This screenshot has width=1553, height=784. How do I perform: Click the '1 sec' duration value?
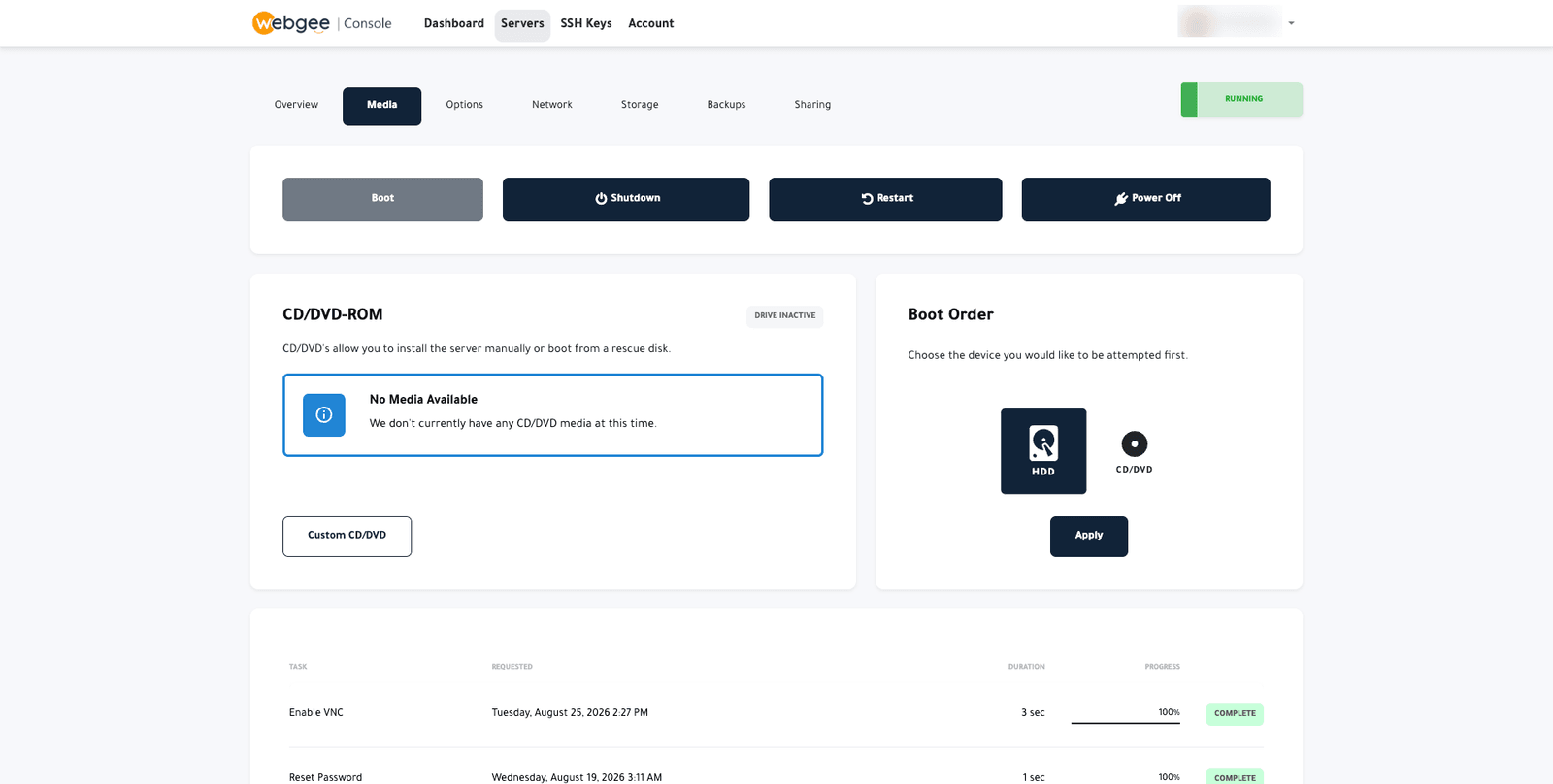tap(1033, 778)
